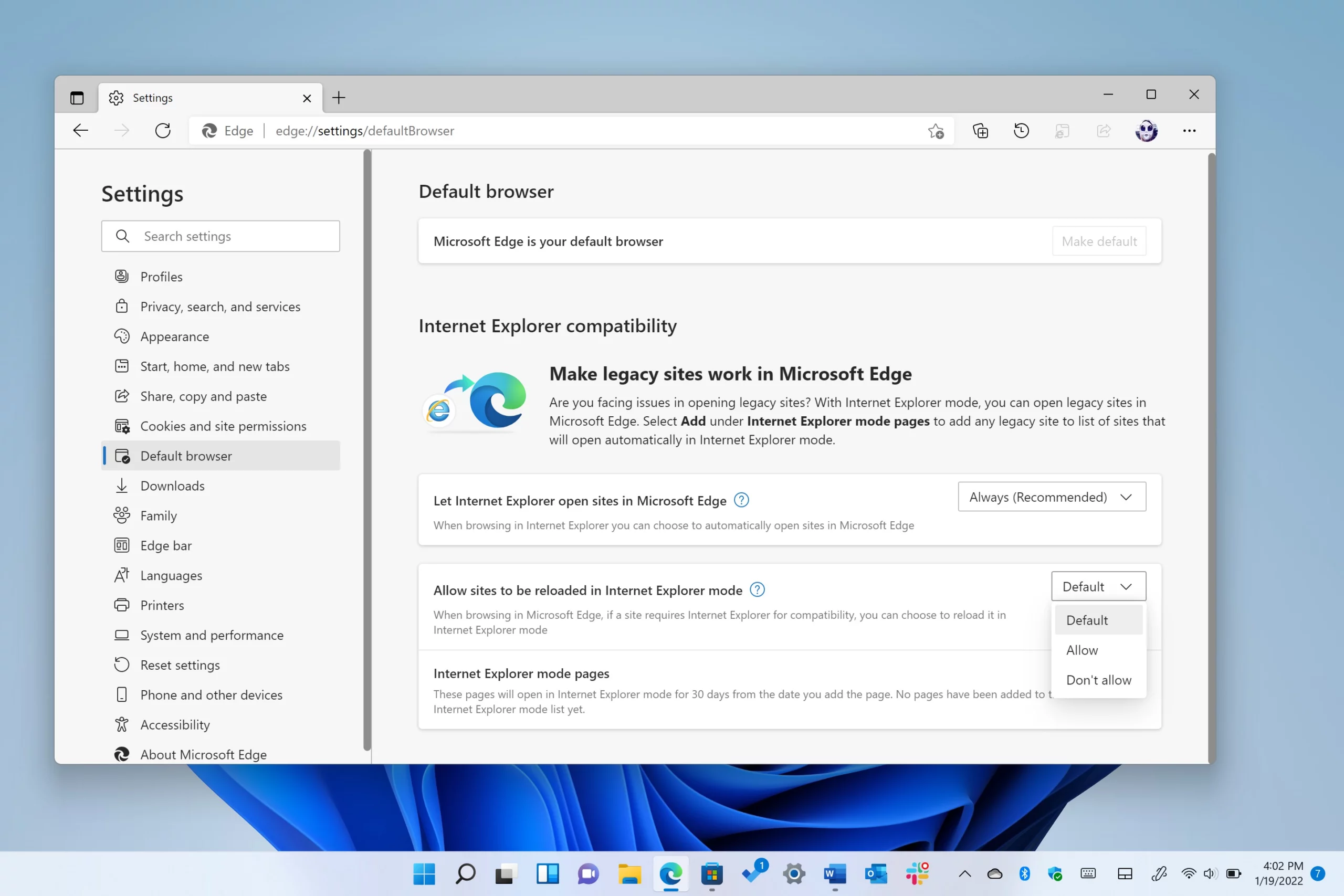This screenshot has width=1344, height=896.
Task: Click the search settings input field
Action: [x=221, y=236]
